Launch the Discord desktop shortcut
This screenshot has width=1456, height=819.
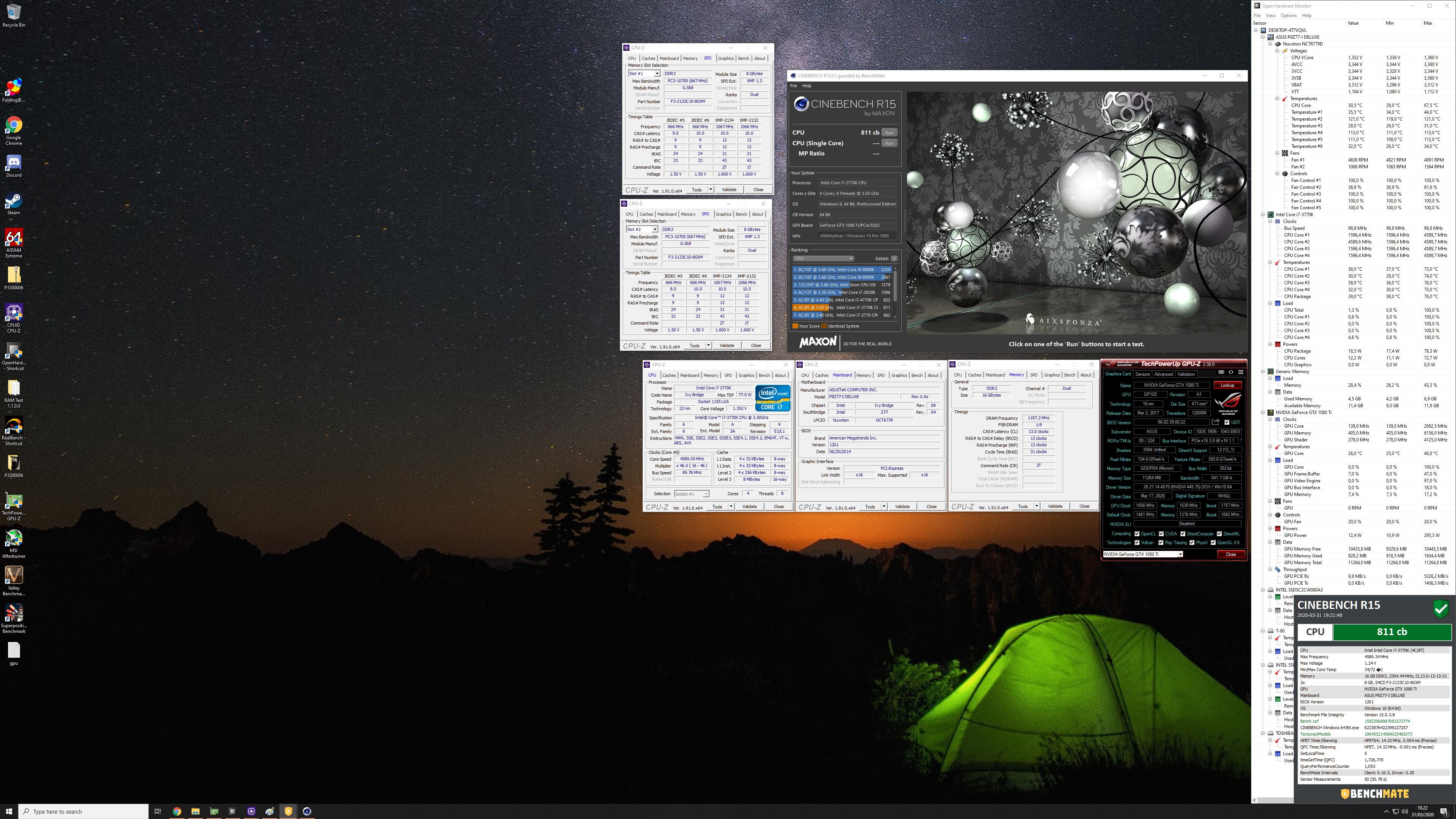[x=14, y=166]
